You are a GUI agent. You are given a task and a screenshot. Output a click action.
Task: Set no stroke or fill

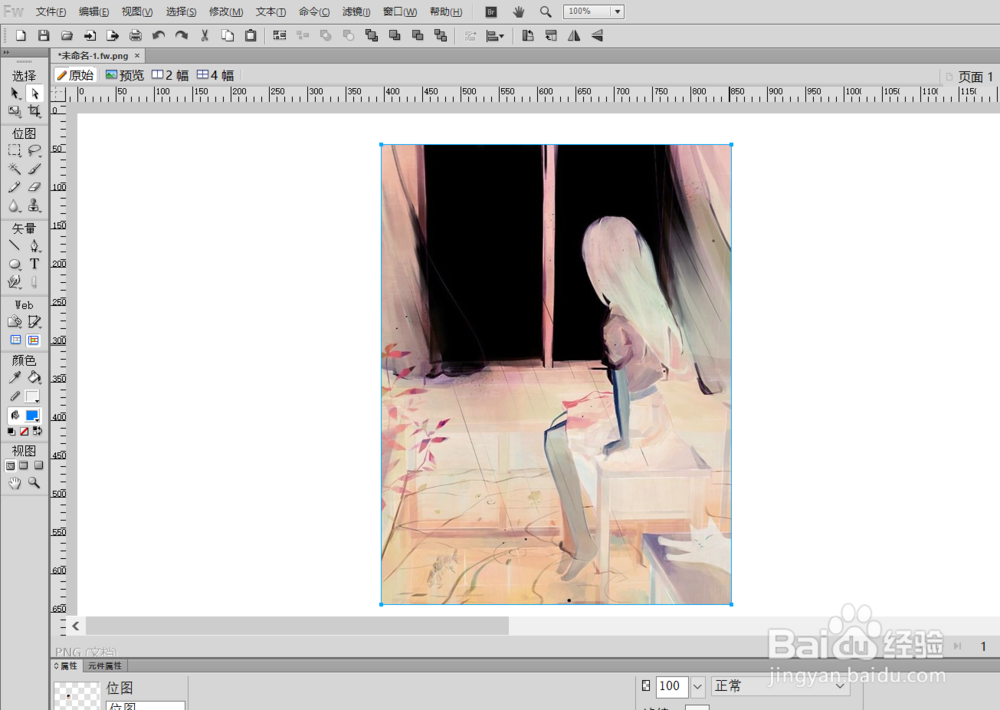coord(24,432)
